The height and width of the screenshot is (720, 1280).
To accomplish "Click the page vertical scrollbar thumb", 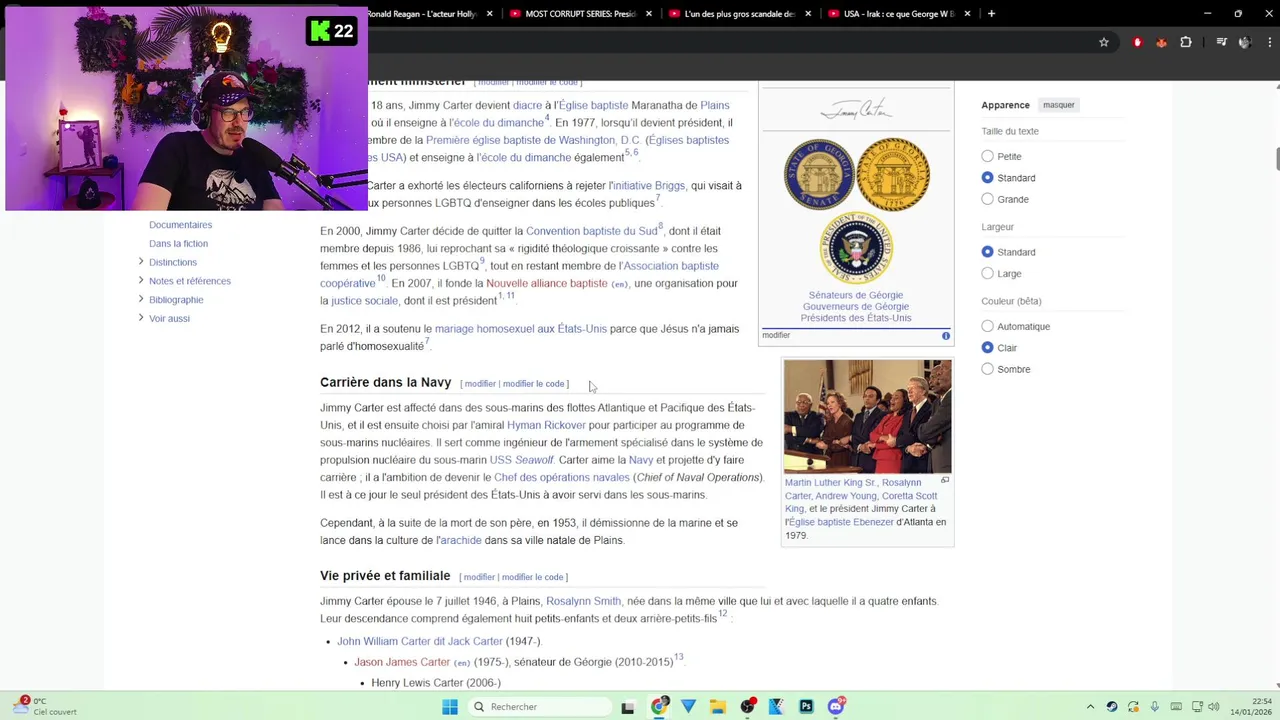I will tap(1276, 158).
